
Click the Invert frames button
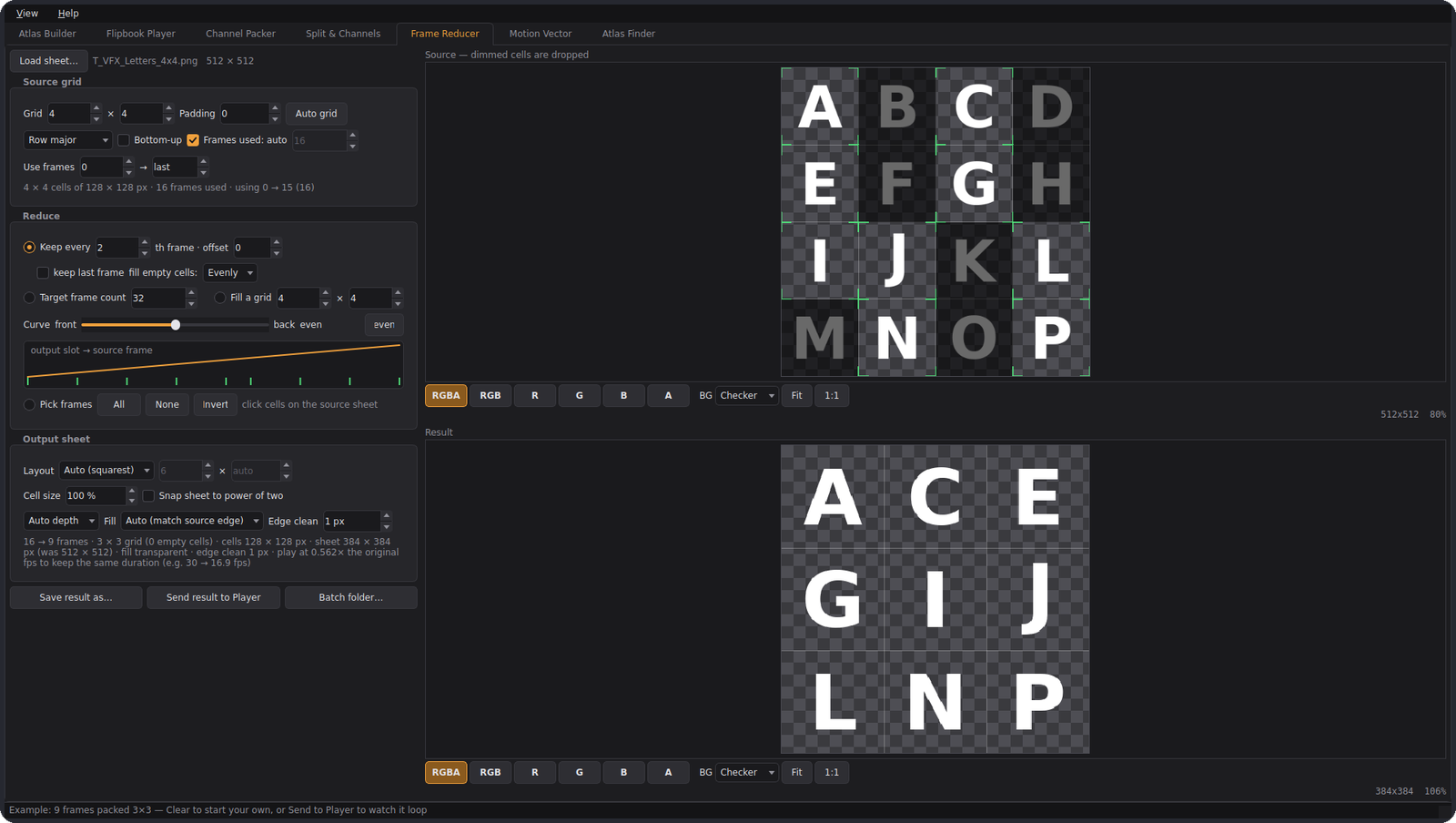(216, 405)
